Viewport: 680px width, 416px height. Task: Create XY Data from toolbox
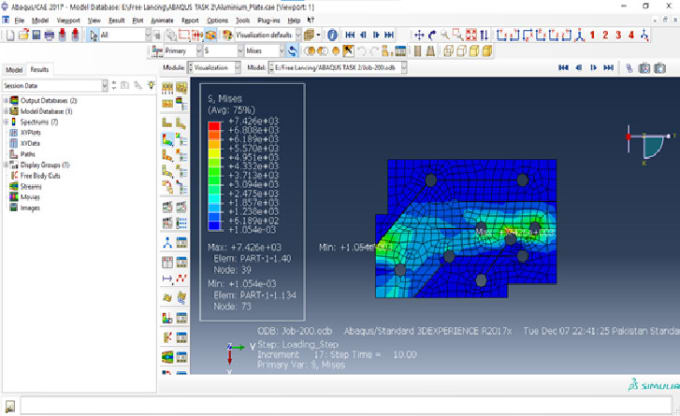point(167,262)
